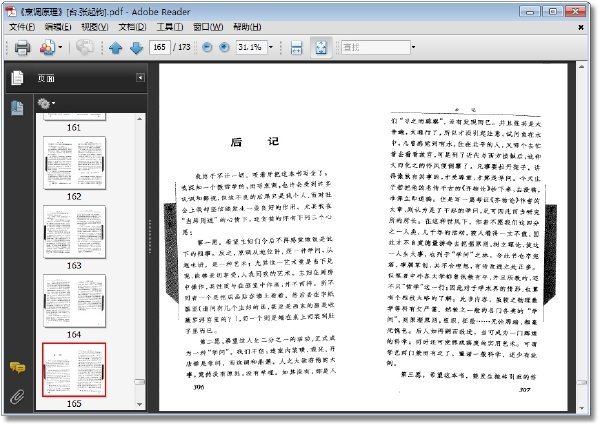
Task: Go to next page with down arrow
Action: point(136,48)
